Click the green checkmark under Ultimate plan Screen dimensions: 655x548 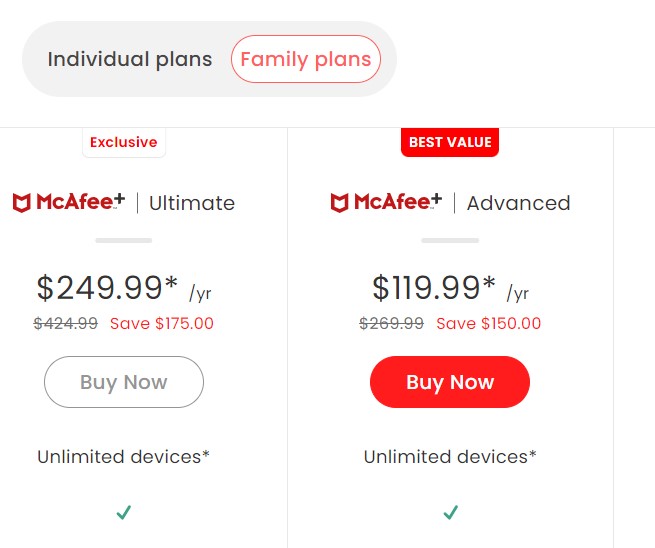[123, 513]
